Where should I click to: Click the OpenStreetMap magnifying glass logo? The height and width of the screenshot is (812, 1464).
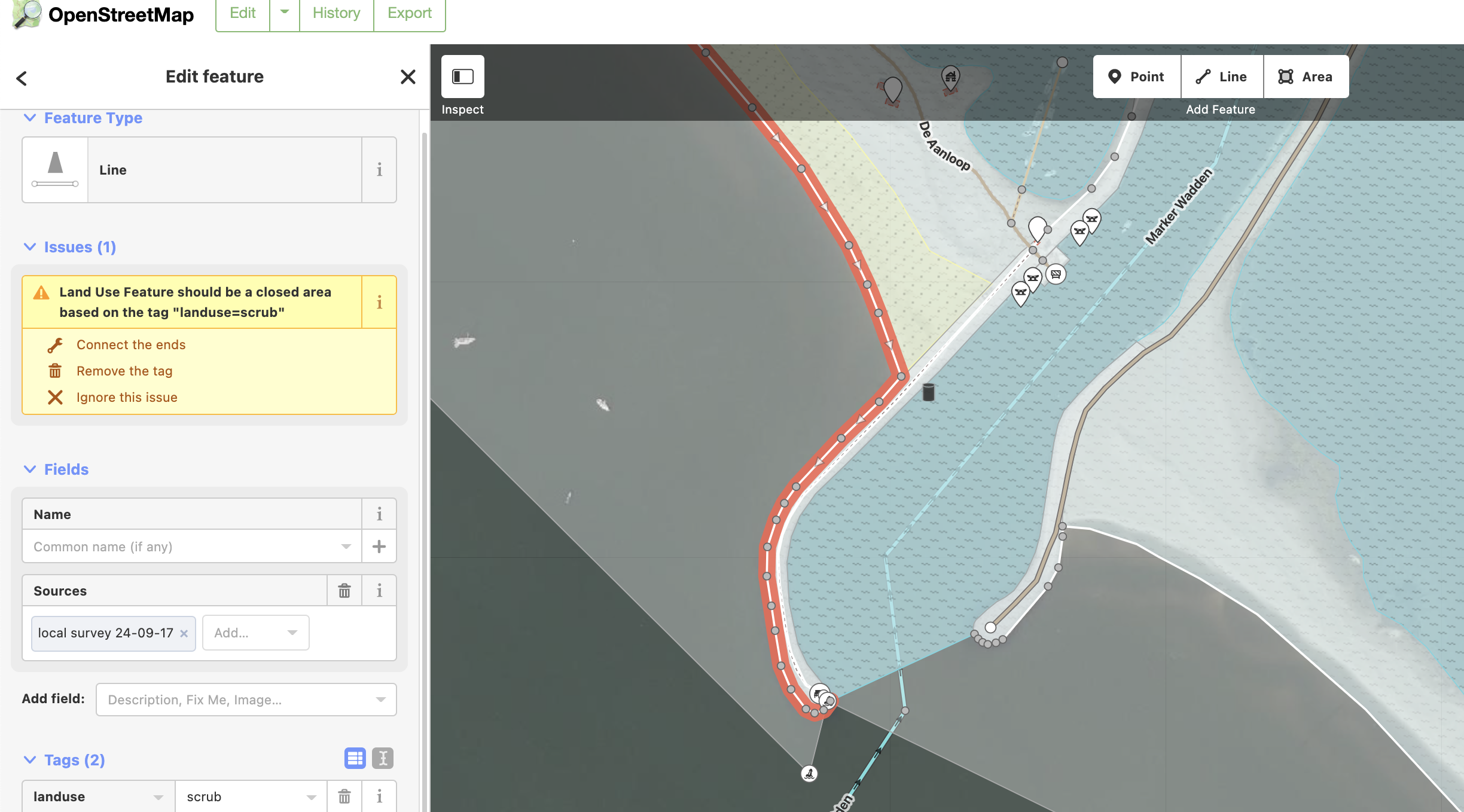[x=24, y=14]
